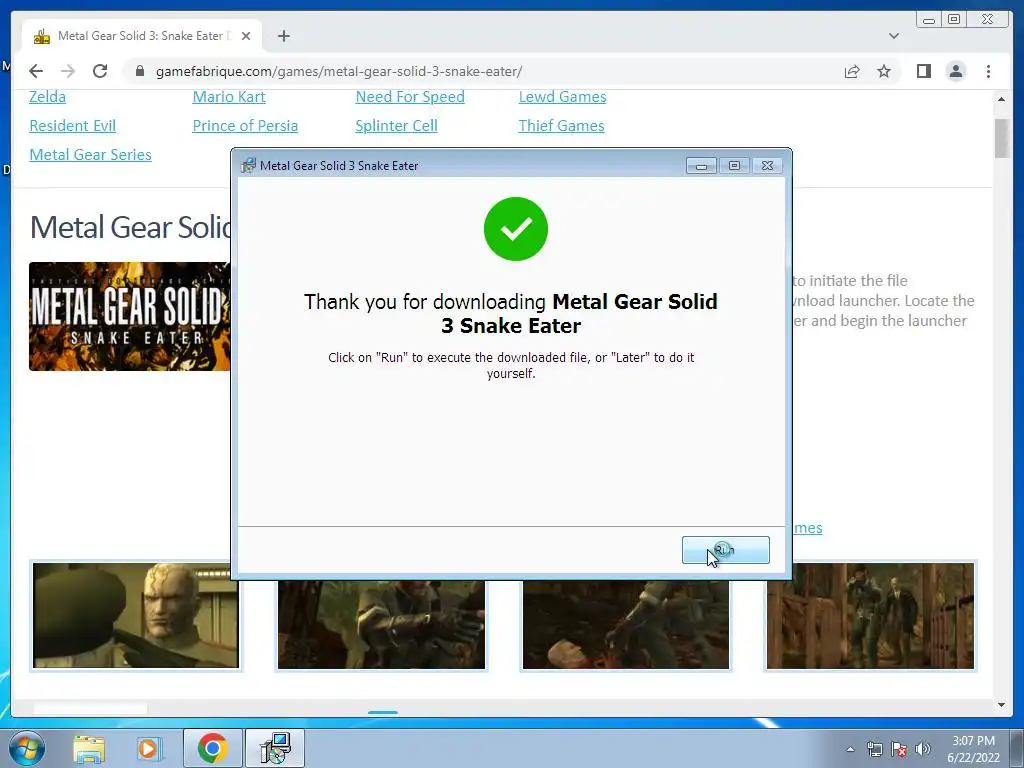This screenshot has height=768, width=1024.
Task: Open the first screenshot of the bald soldier
Action: click(136, 616)
